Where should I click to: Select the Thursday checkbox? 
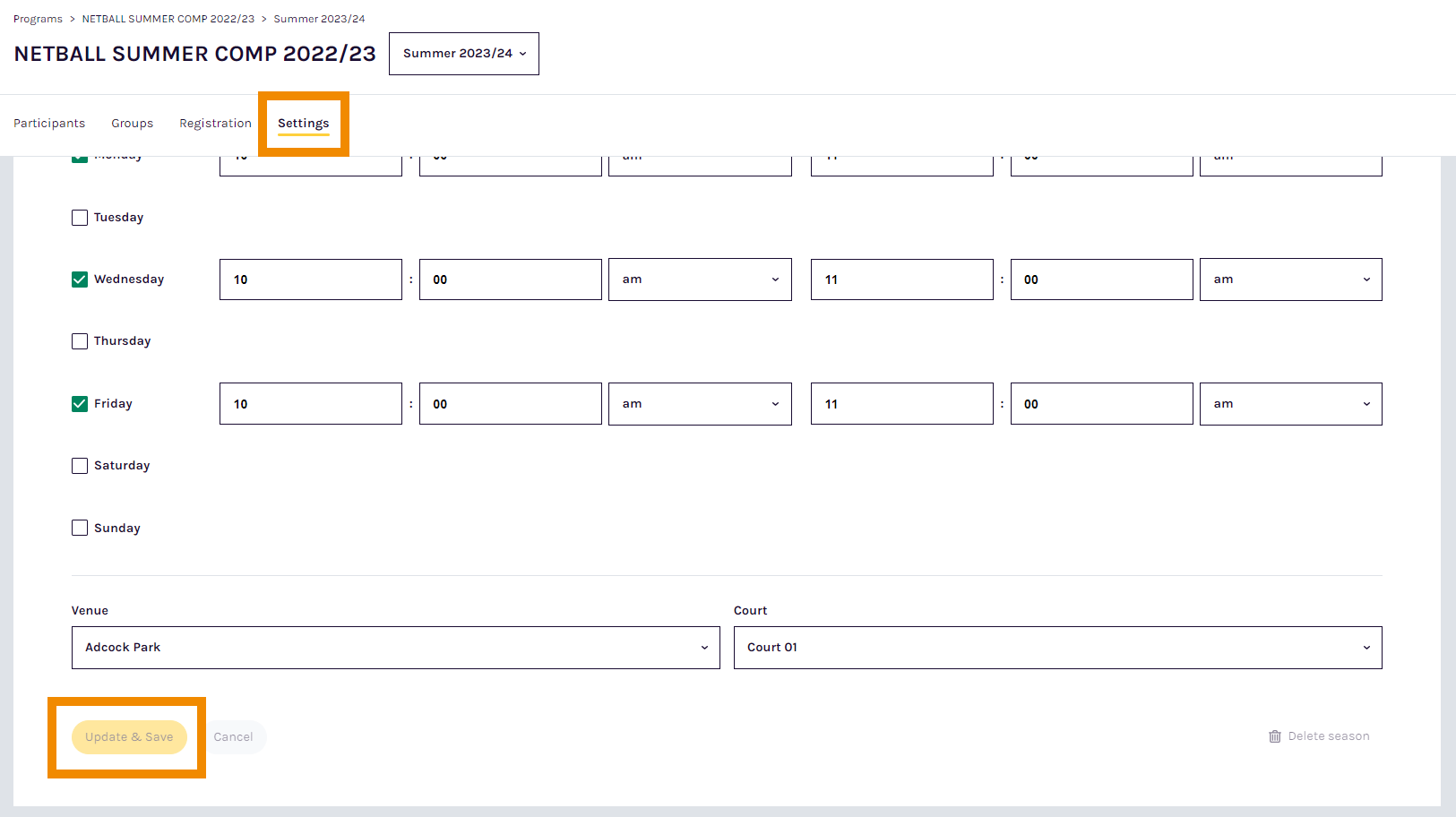pyautogui.click(x=80, y=341)
